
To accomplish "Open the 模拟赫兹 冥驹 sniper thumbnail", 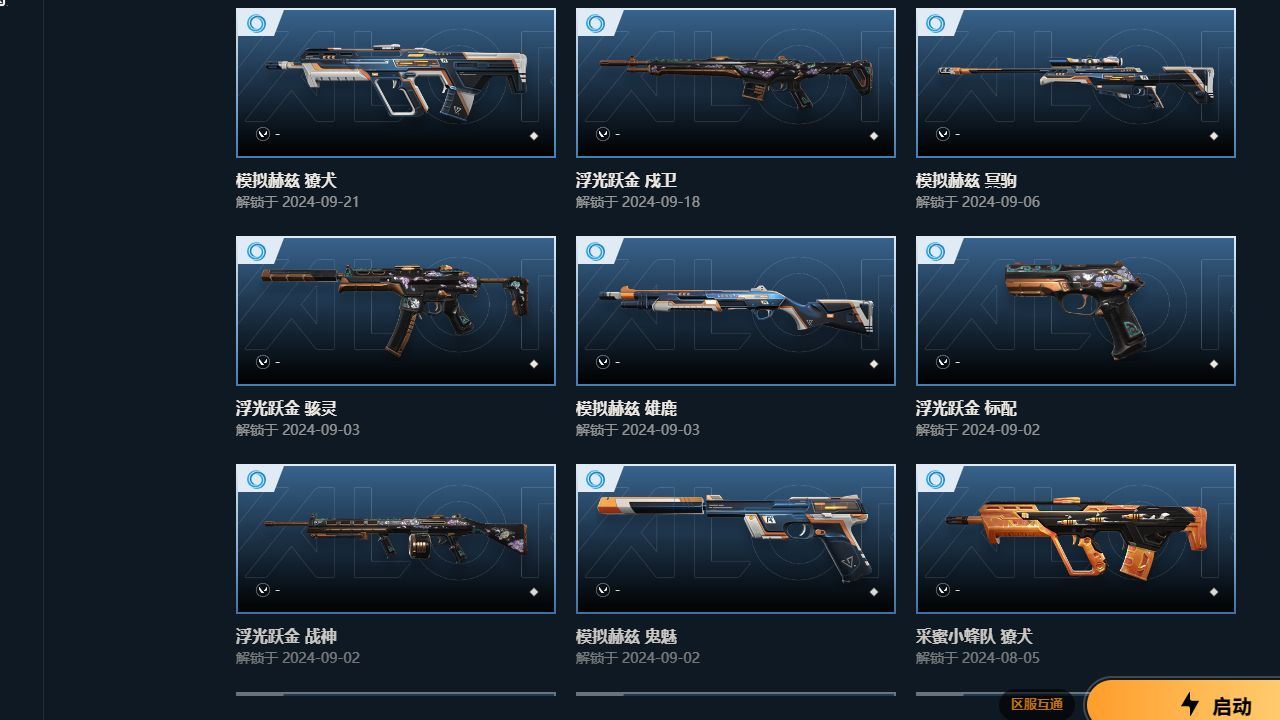I will [1076, 83].
